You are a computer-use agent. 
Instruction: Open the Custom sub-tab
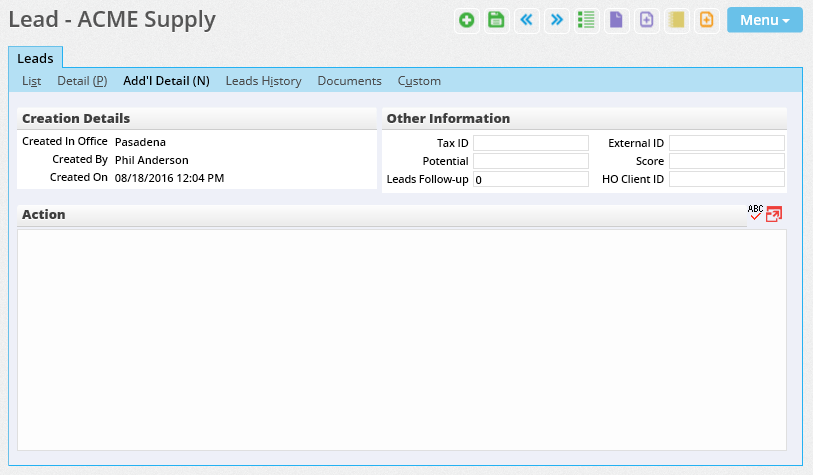pos(419,81)
